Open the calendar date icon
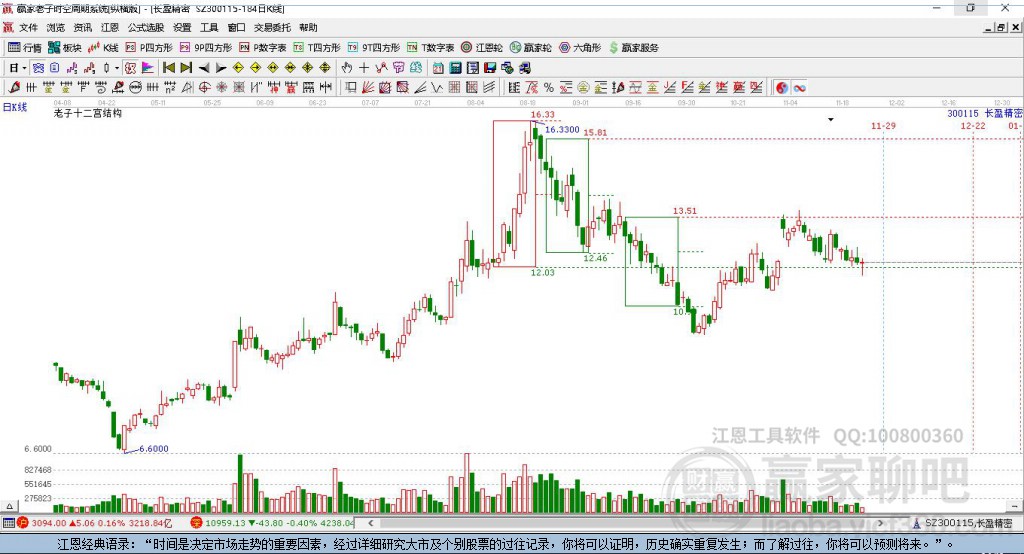 coord(438,68)
